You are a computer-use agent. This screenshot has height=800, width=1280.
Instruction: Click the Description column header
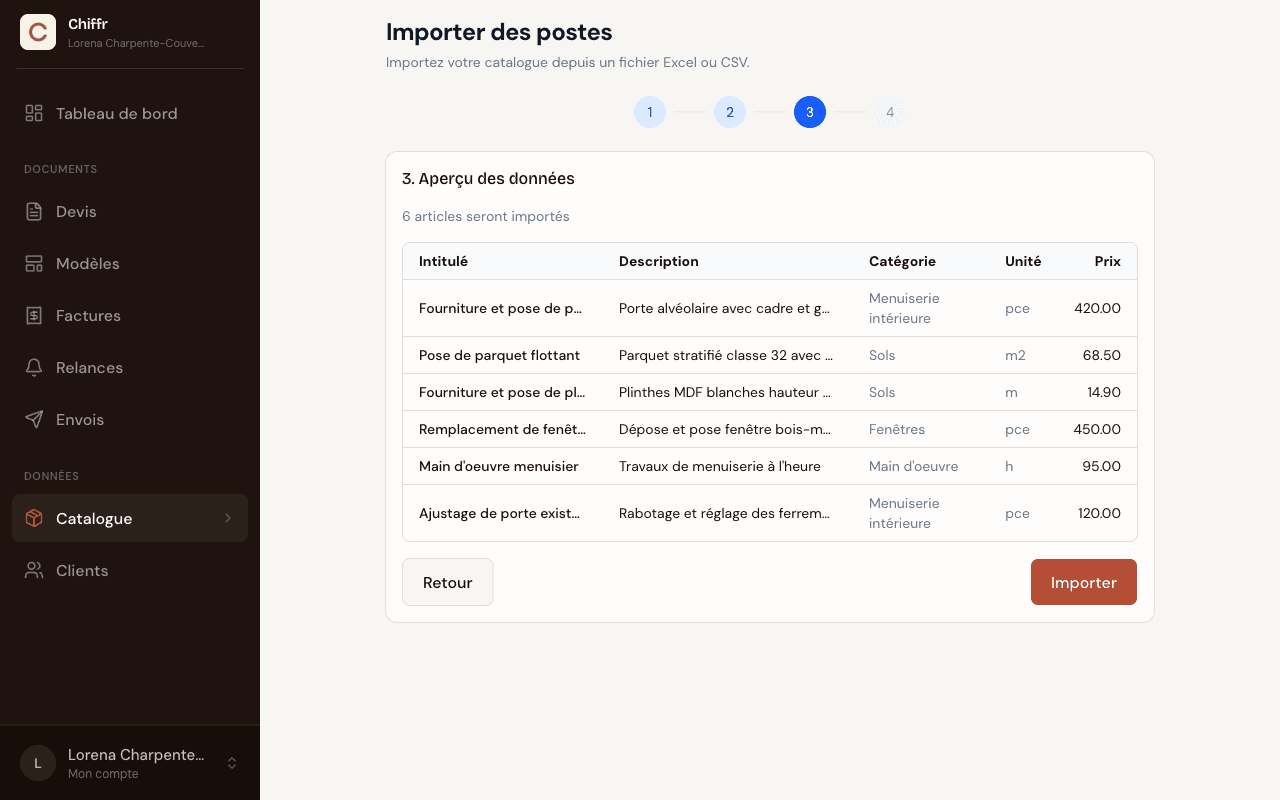[659, 261]
